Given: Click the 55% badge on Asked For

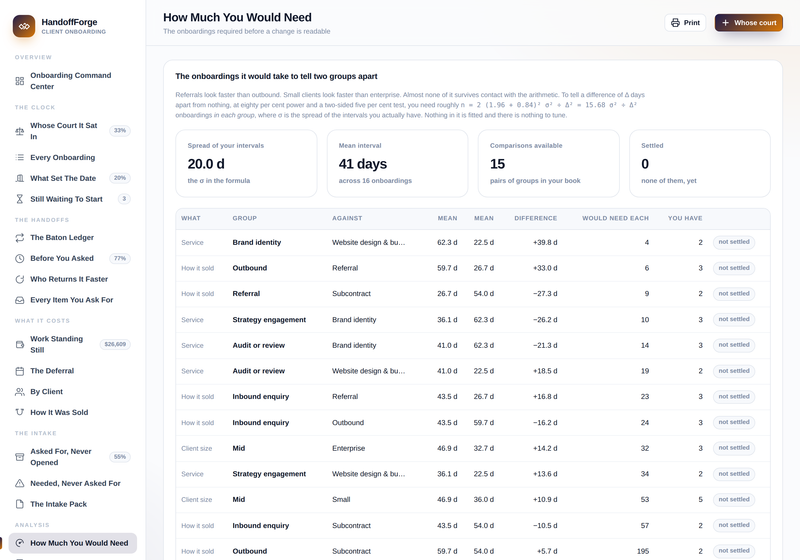Looking at the screenshot, I should (x=120, y=457).
